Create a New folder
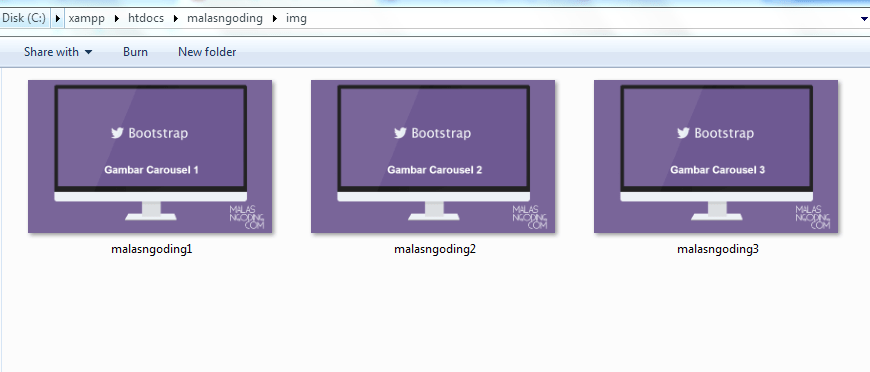Viewport: 870px width, 372px height. pos(207,52)
